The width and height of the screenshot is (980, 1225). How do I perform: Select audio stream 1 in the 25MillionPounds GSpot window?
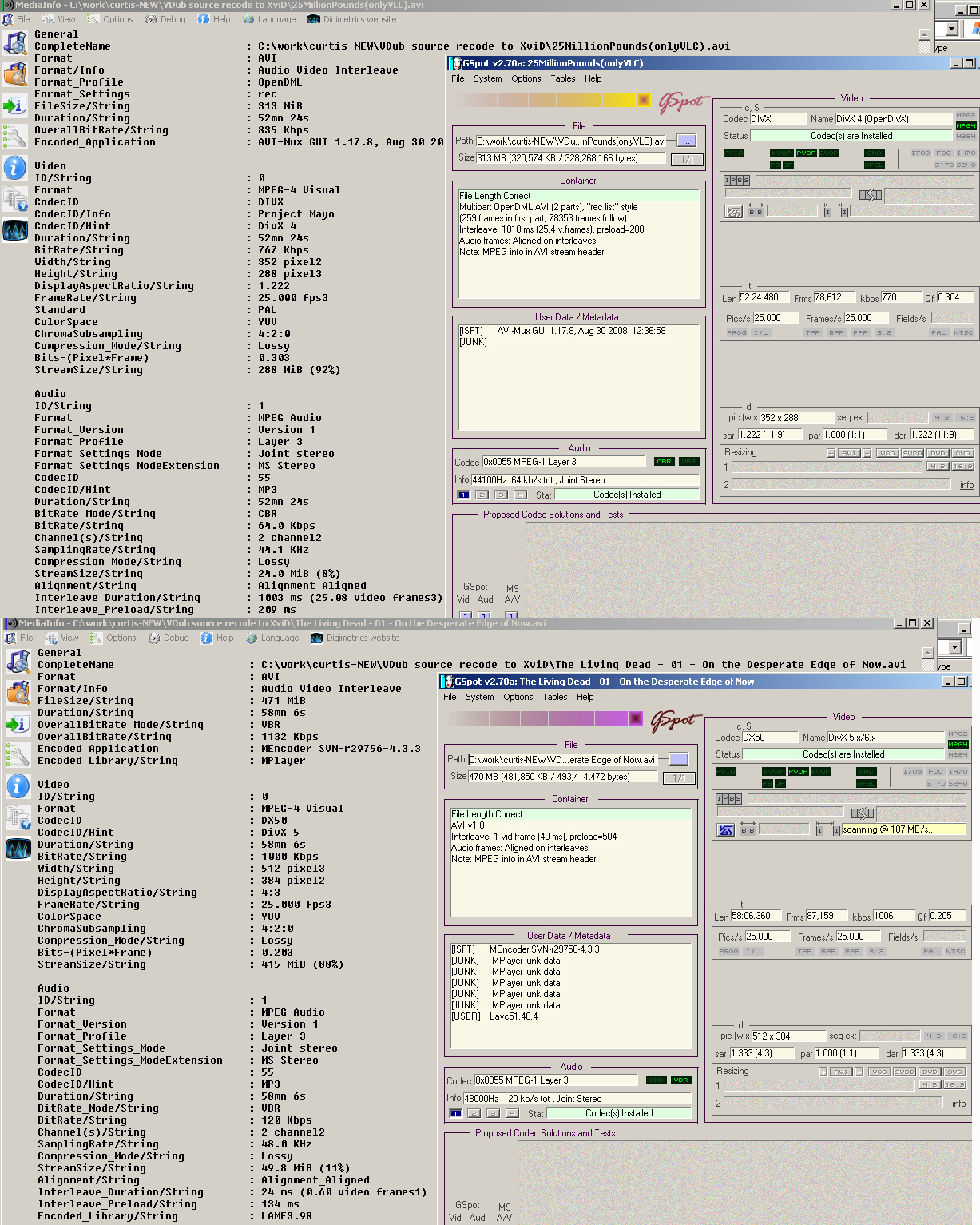coord(463,495)
